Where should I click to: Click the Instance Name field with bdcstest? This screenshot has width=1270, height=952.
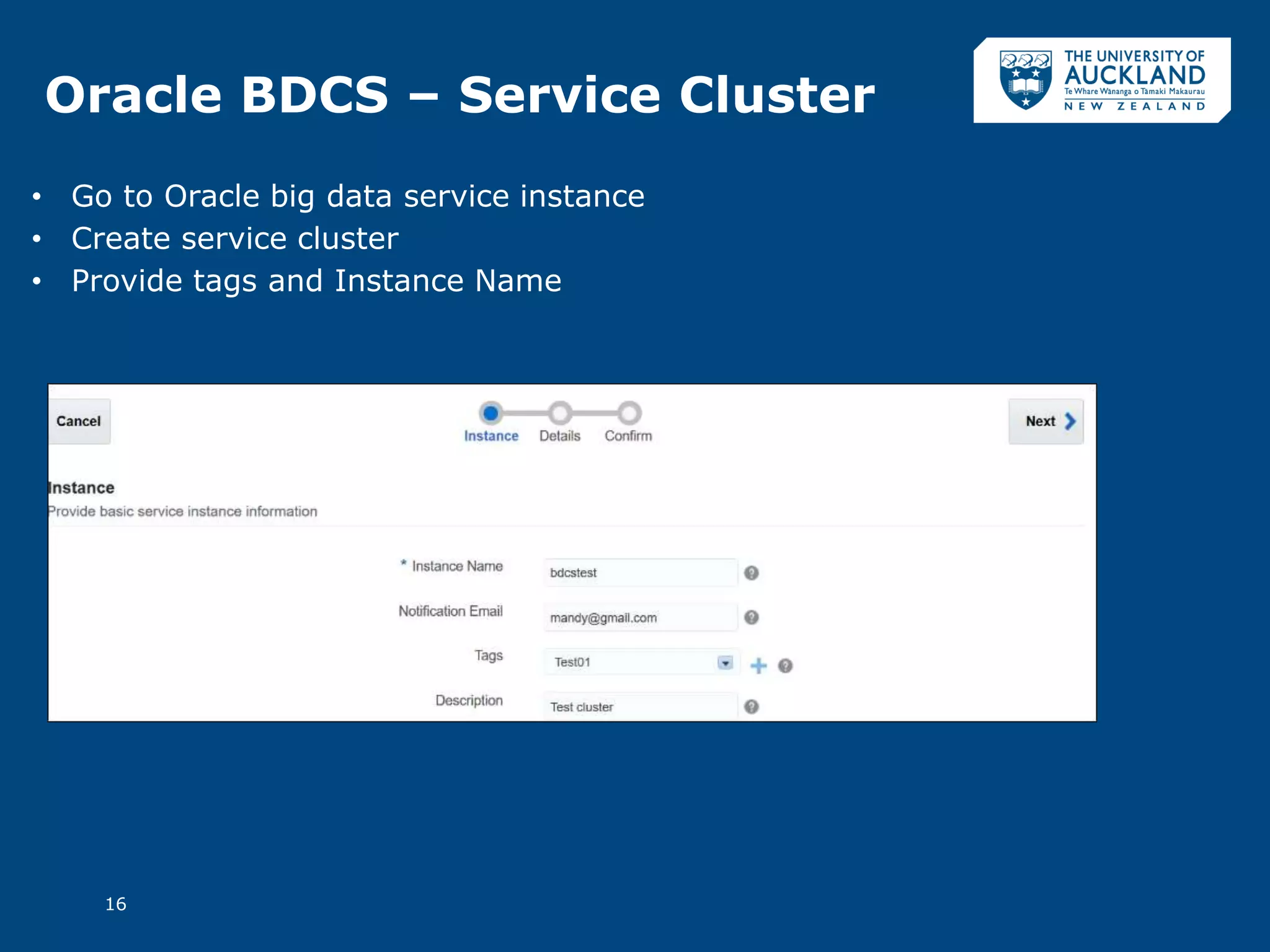(x=640, y=573)
